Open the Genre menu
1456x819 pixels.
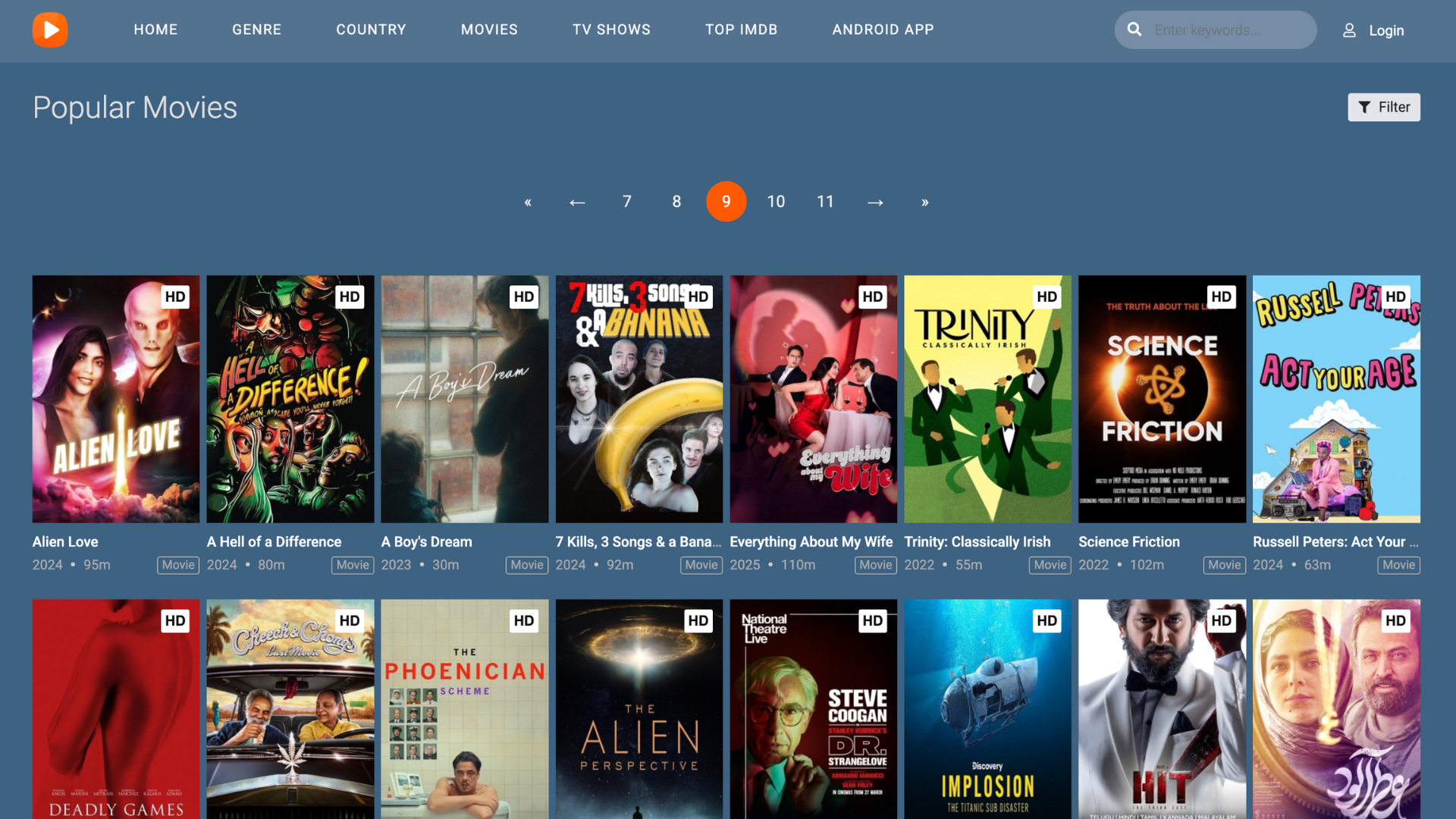click(x=256, y=30)
